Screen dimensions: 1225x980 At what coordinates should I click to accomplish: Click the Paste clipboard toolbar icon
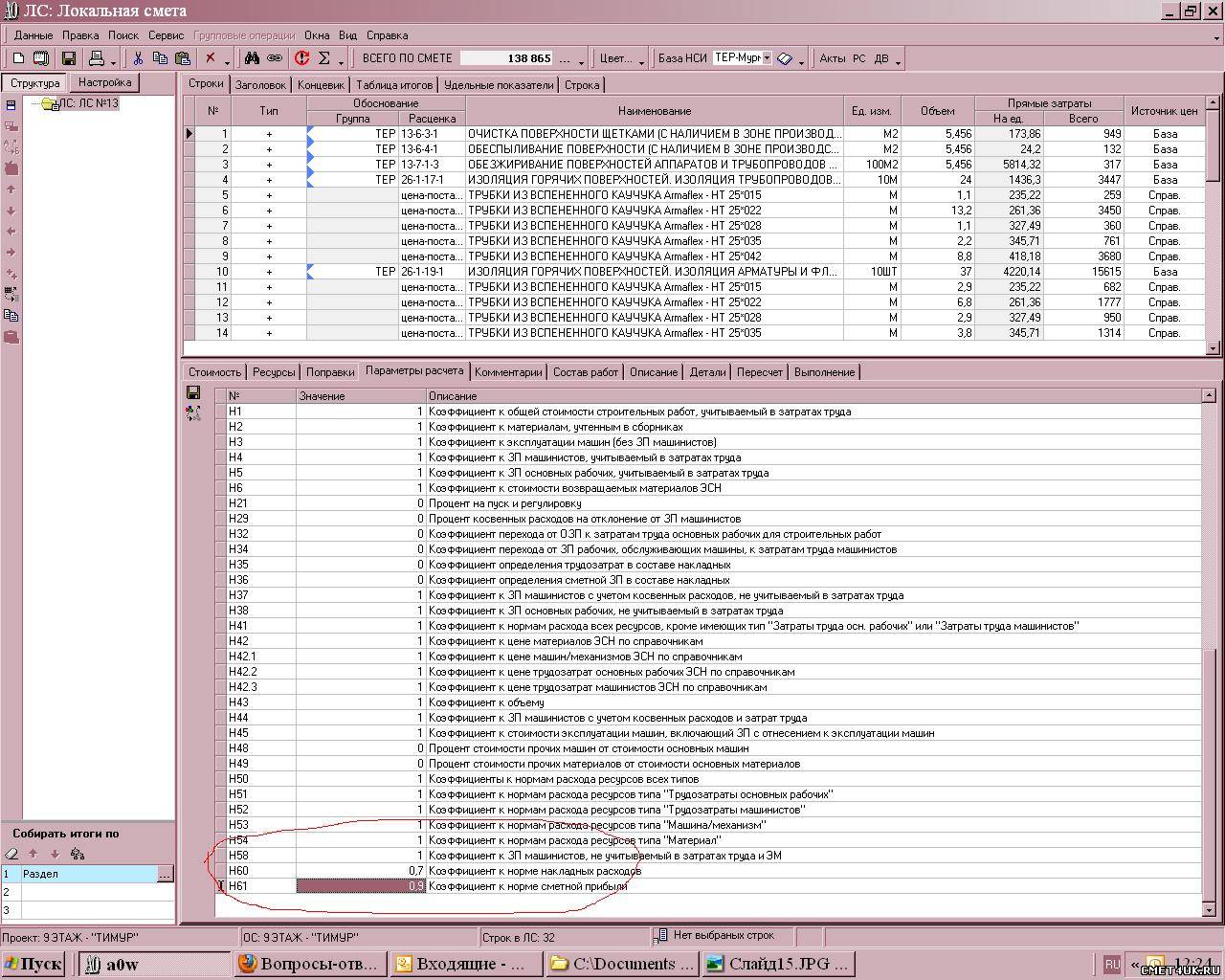coord(182,58)
